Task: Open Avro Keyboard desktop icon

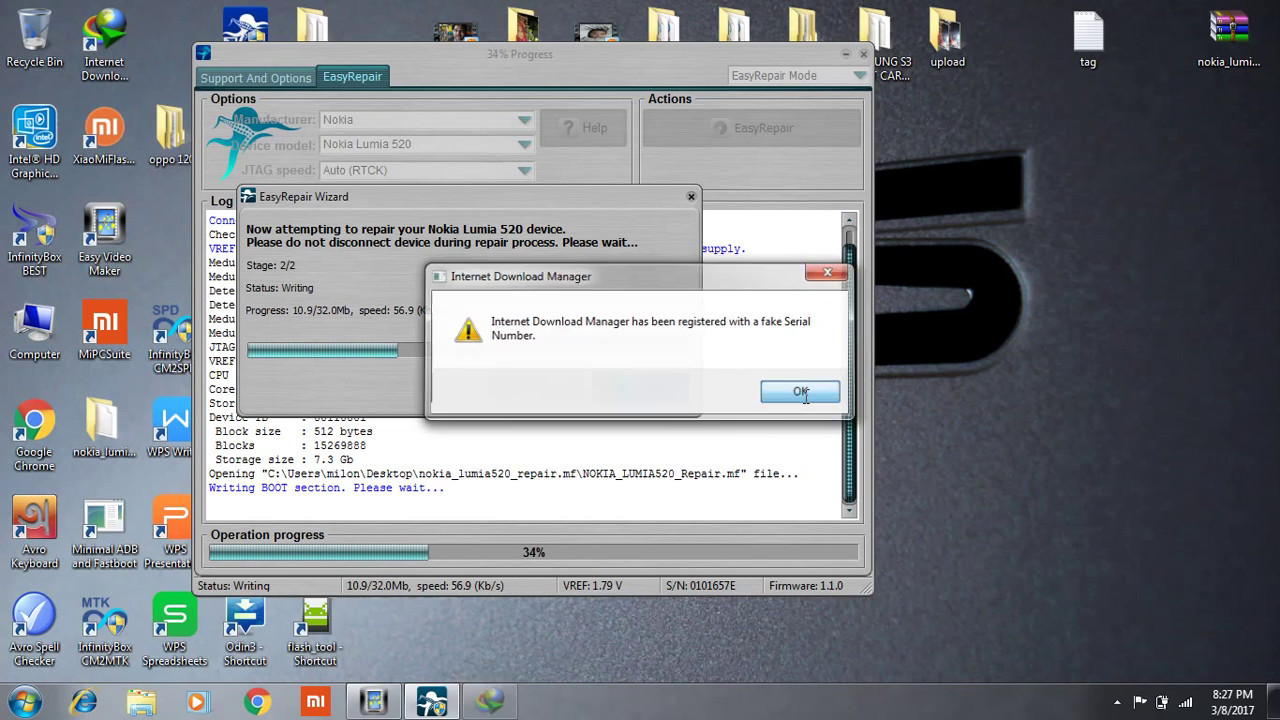Action: point(34,534)
